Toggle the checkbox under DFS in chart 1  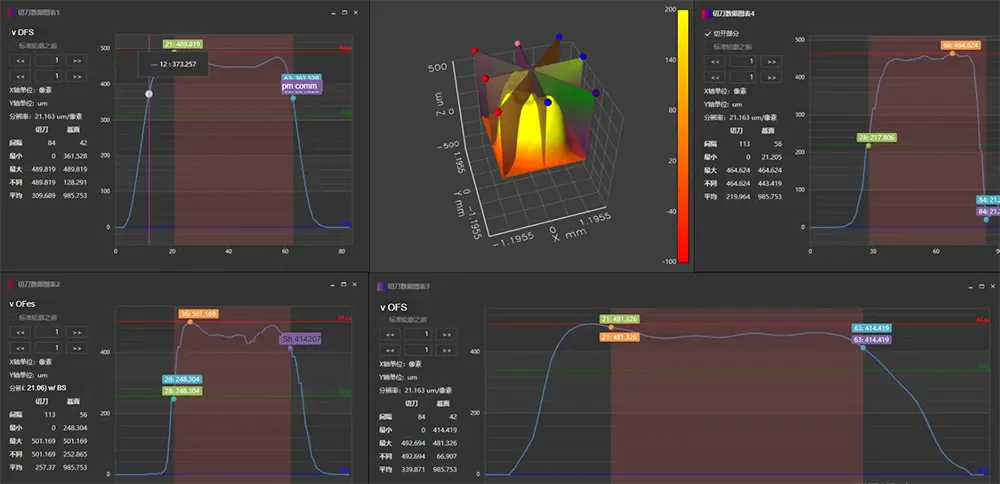click(x=14, y=47)
